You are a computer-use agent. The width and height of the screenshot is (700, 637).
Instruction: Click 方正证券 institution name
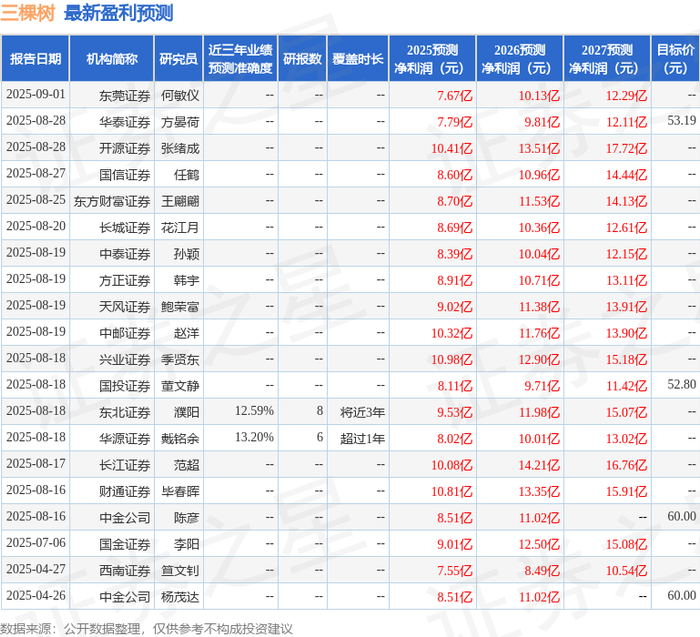[125, 280]
